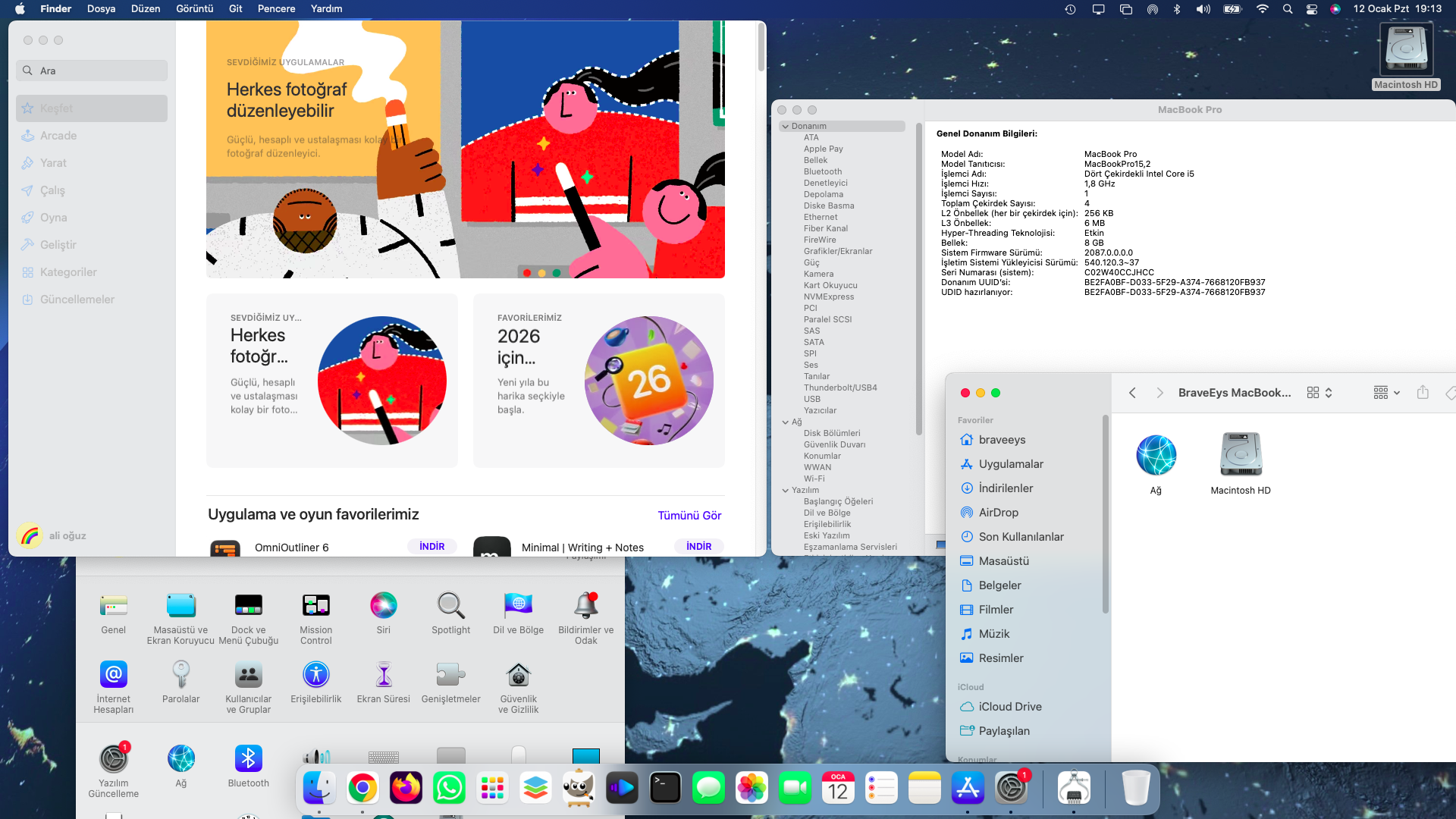Click the App Store Ara search field
Viewport: 1456px width, 819px height.
(92, 71)
